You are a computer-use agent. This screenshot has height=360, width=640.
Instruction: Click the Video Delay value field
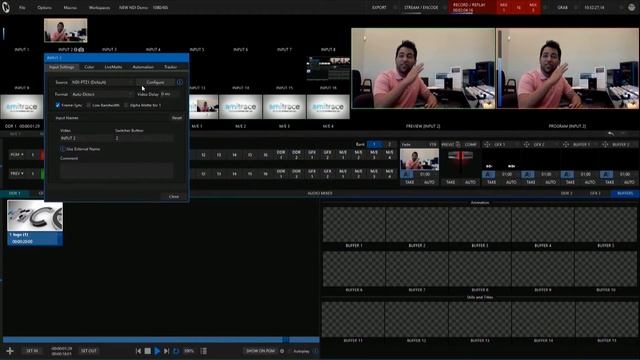click(x=170, y=94)
